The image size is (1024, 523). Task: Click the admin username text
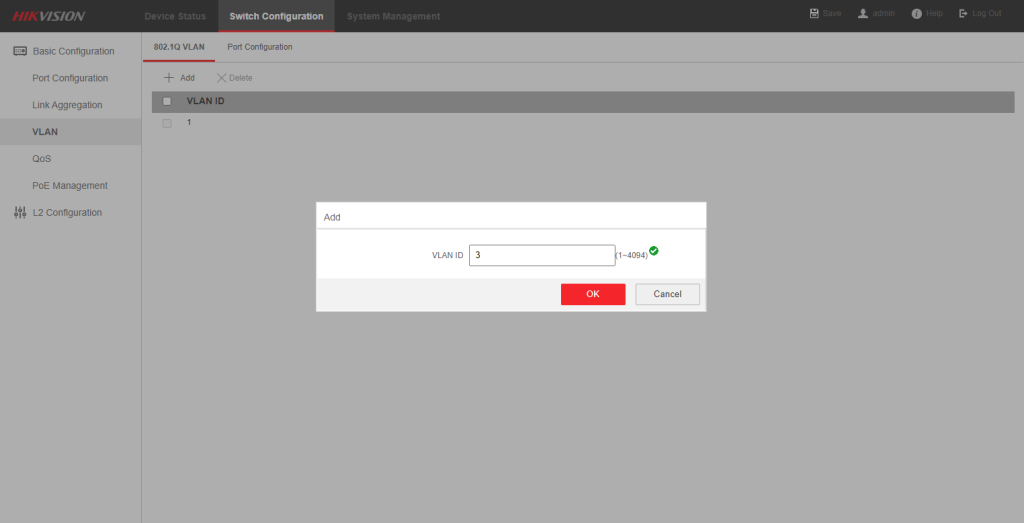coord(884,13)
